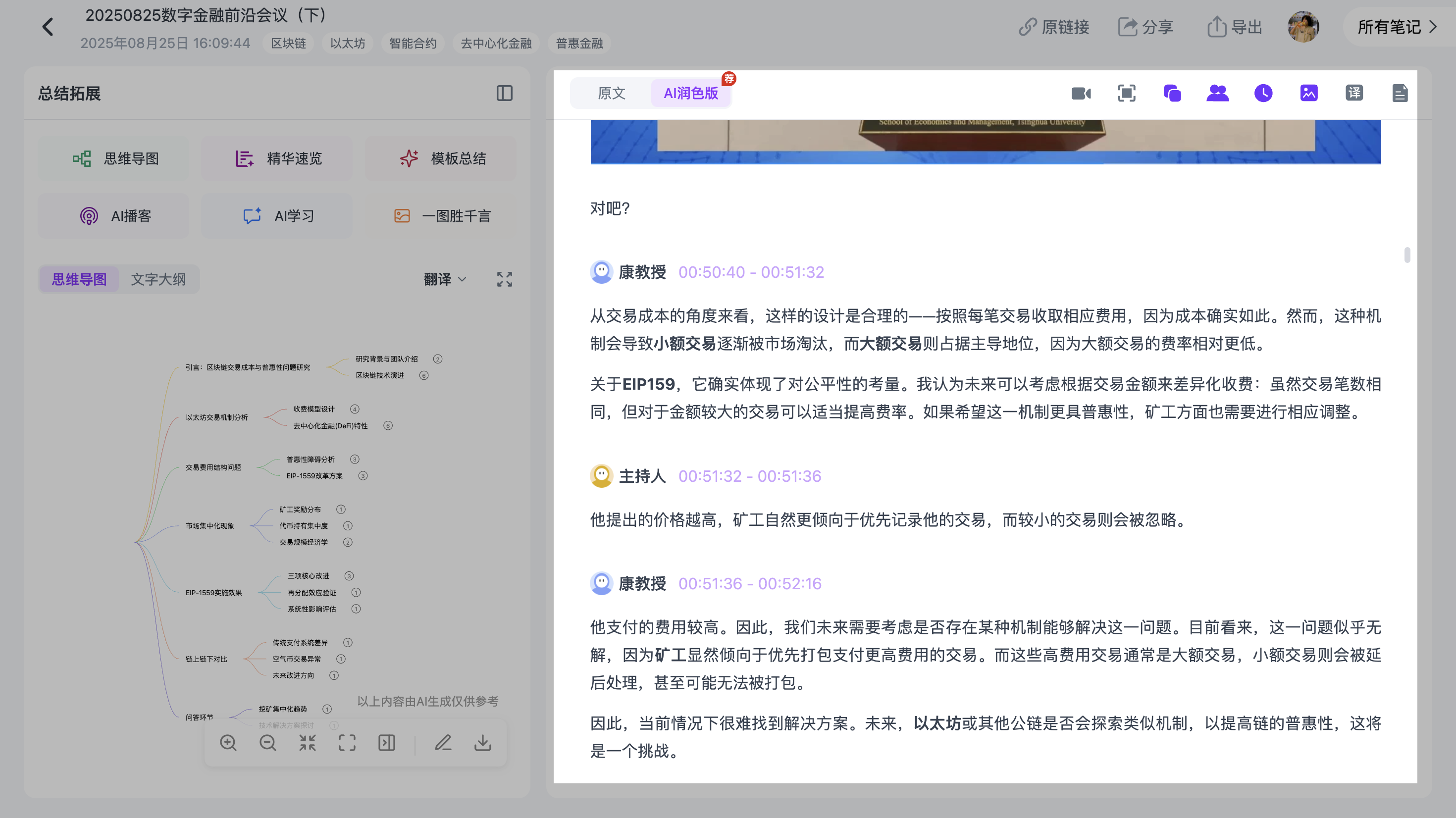
Task: Click the edit pencil icon below mind map
Action: tap(443, 743)
